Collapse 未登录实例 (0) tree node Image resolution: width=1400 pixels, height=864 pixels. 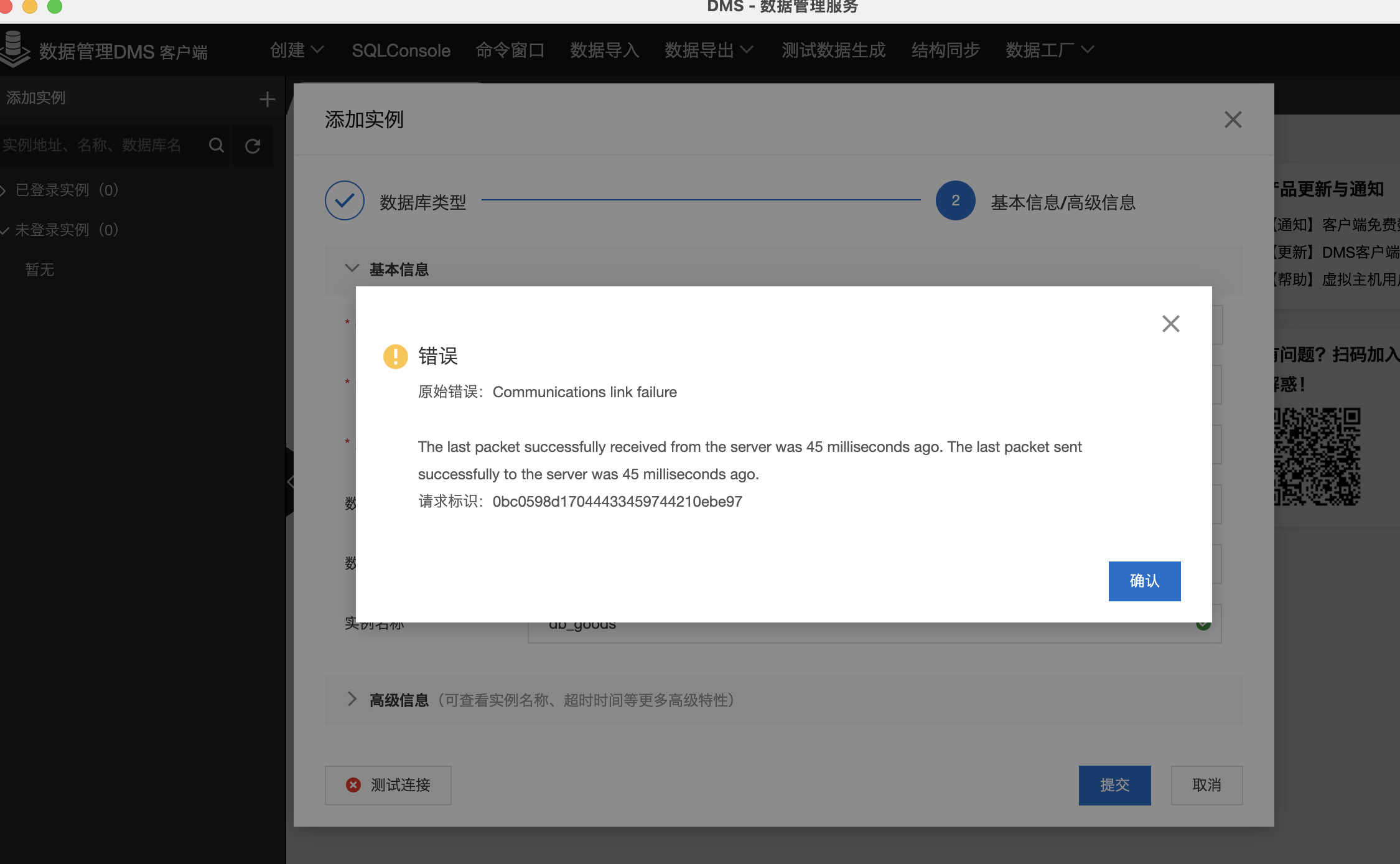[x=4, y=230]
